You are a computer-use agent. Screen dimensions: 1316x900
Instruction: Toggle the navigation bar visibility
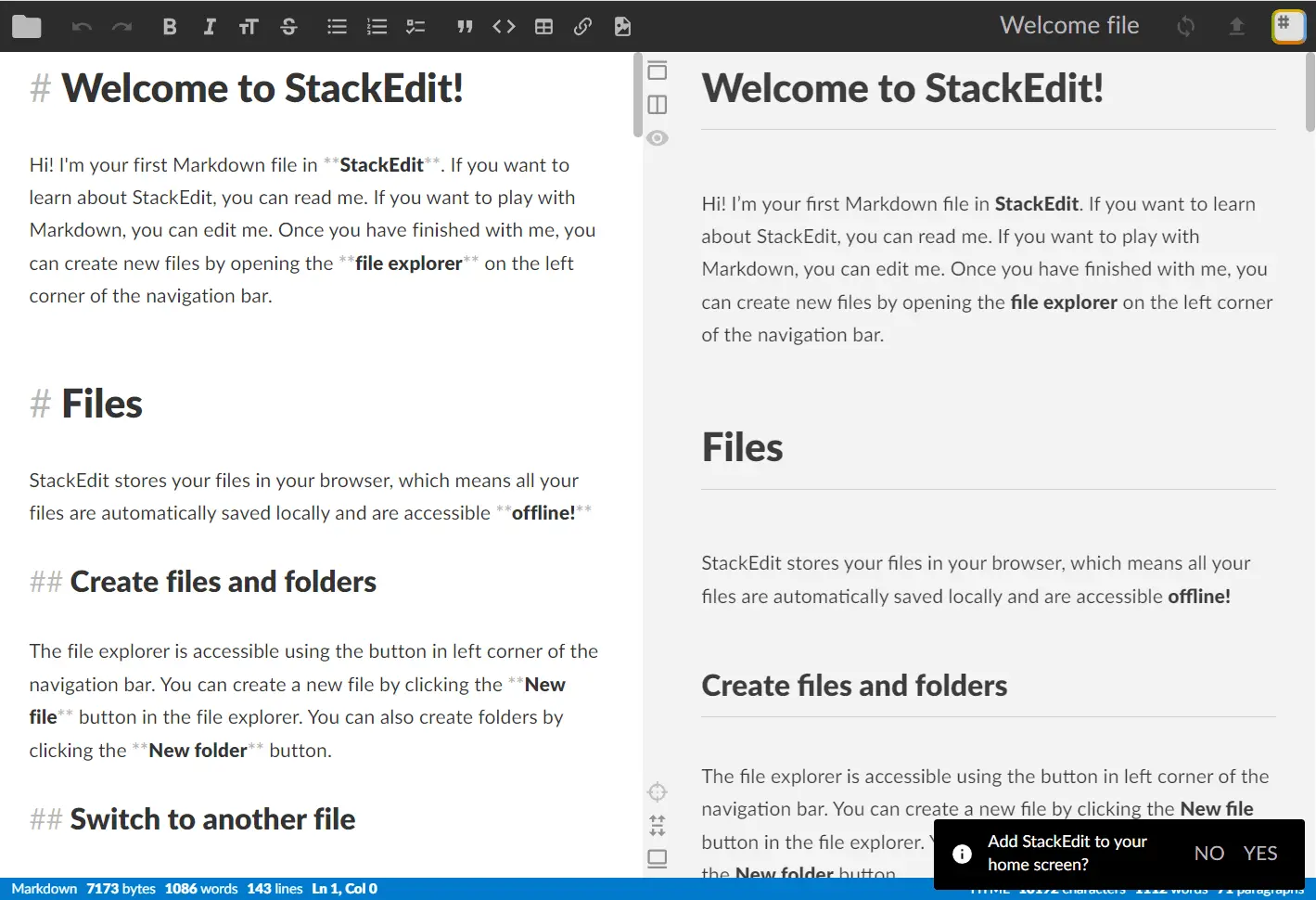point(658,71)
